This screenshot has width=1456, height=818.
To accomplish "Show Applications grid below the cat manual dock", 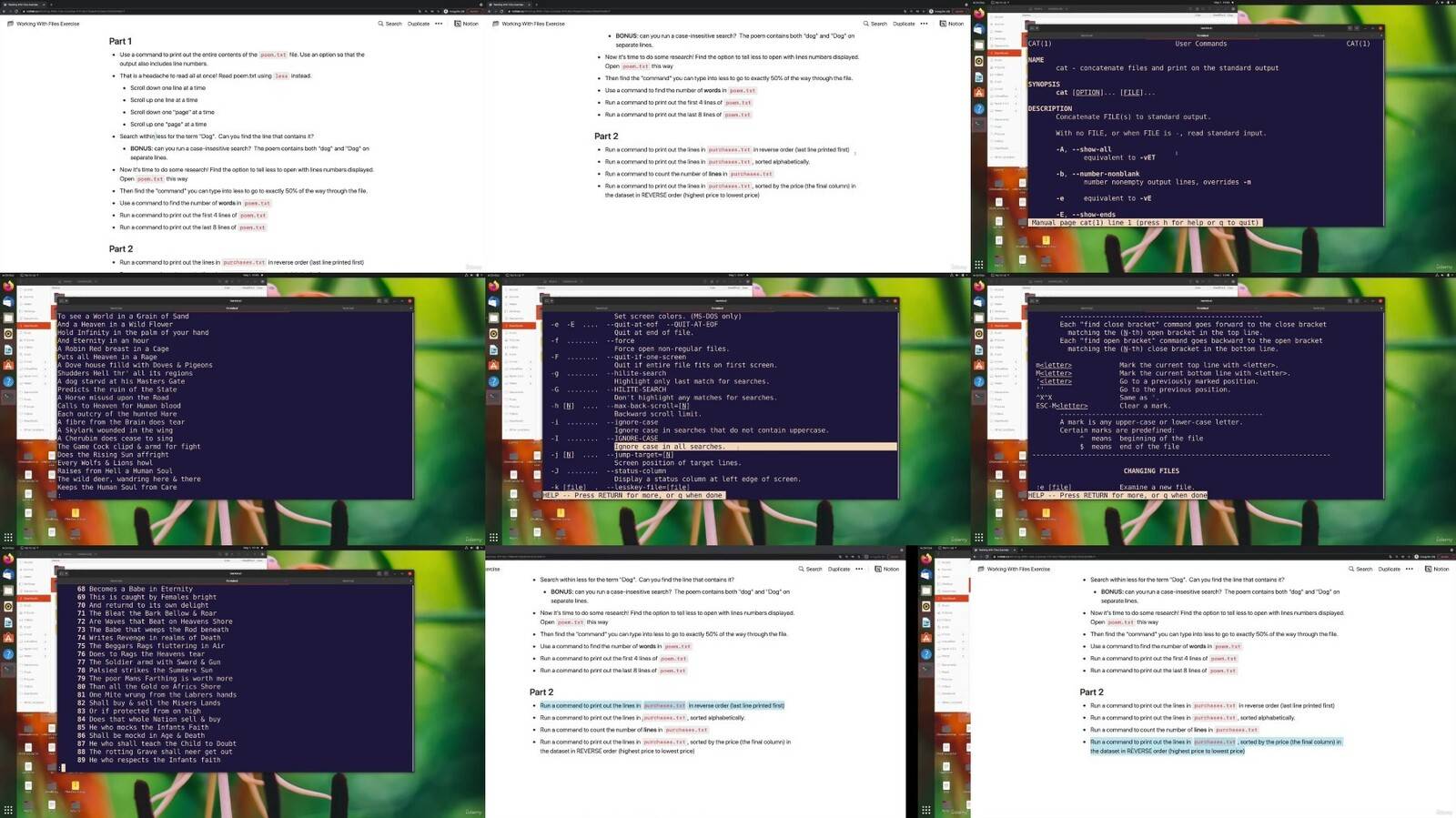I will pyautogui.click(x=978, y=265).
